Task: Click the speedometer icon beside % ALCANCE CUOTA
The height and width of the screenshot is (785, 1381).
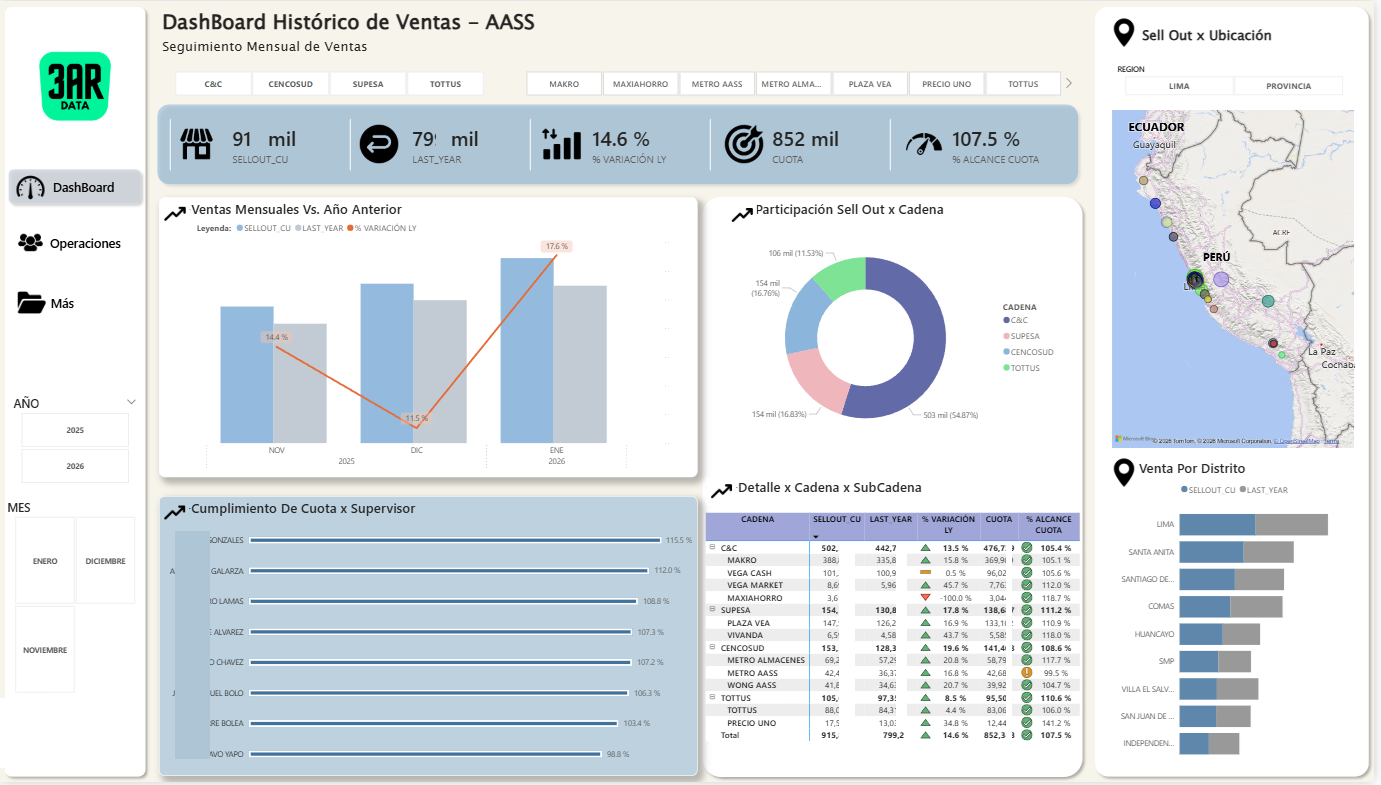Action: (923, 145)
